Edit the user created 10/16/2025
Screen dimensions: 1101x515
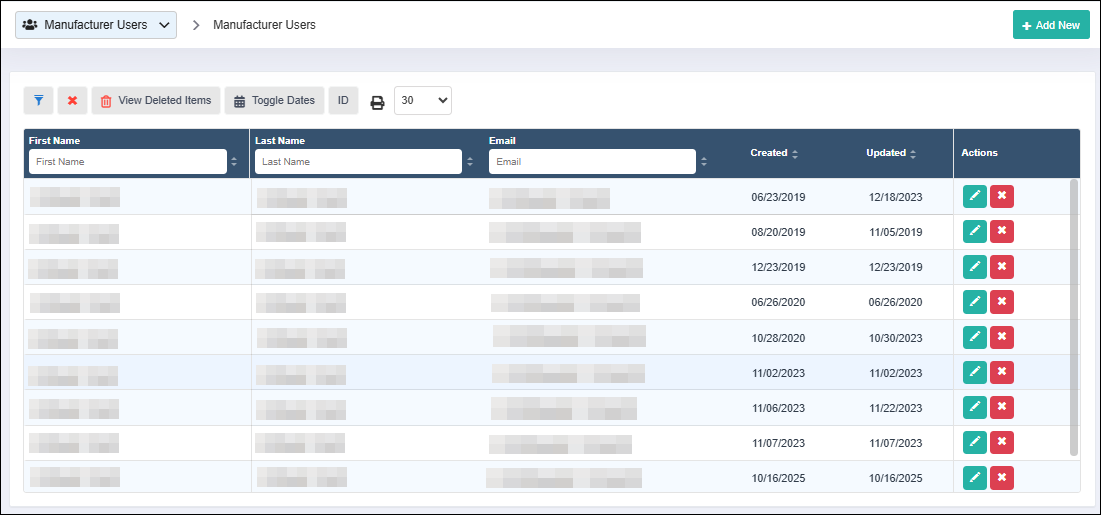click(x=974, y=478)
